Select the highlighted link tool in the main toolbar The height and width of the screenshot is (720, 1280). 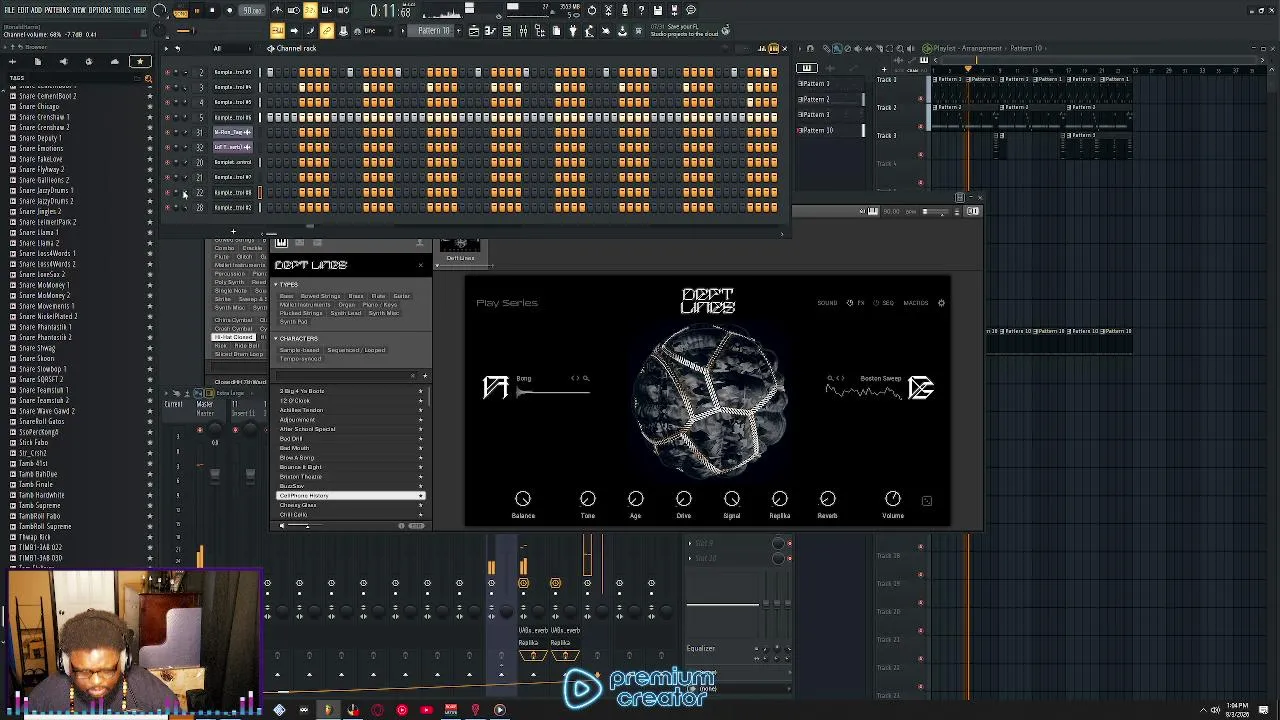[326, 31]
